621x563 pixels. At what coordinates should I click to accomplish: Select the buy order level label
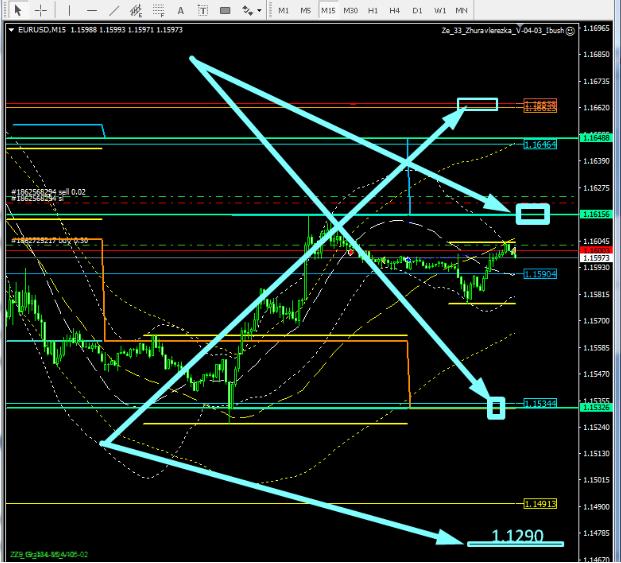(50, 240)
